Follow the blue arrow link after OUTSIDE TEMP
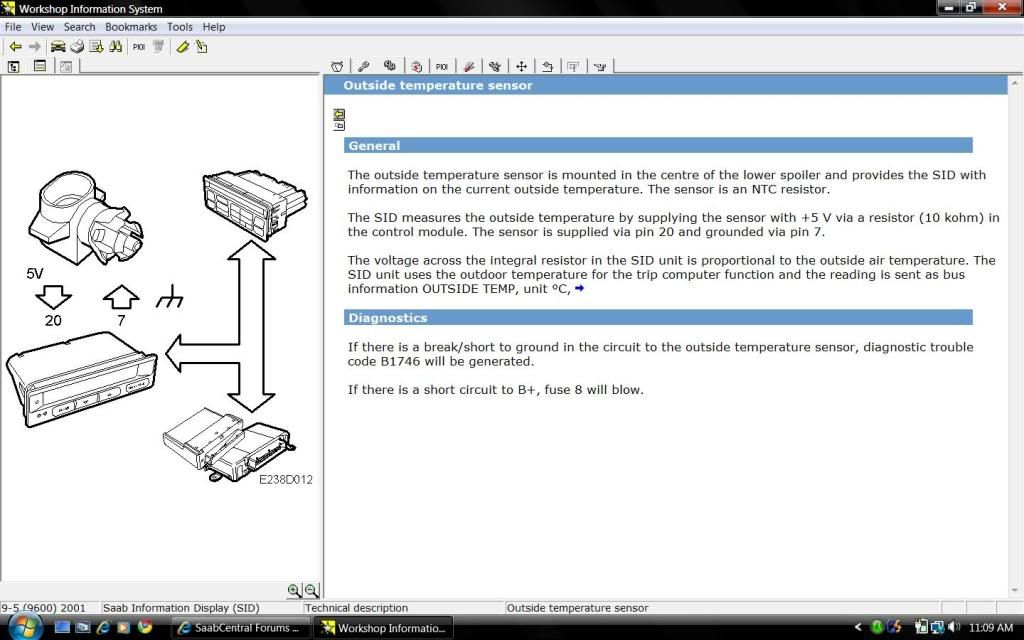 [x=581, y=289]
